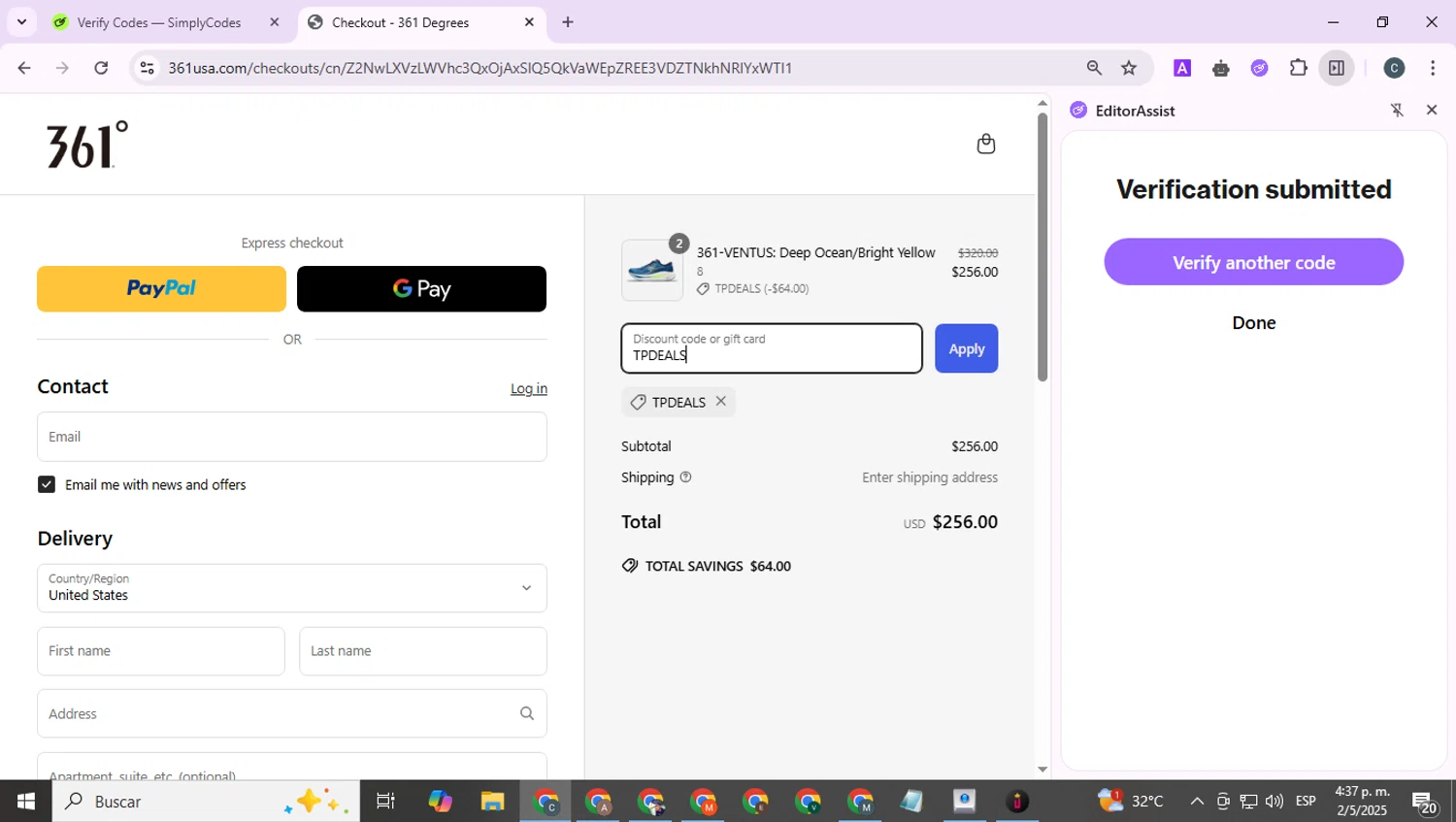The height and width of the screenshot is (822, 1456).
Task: Unpin the EditorAssist side panel
Action: (1397, 111)
